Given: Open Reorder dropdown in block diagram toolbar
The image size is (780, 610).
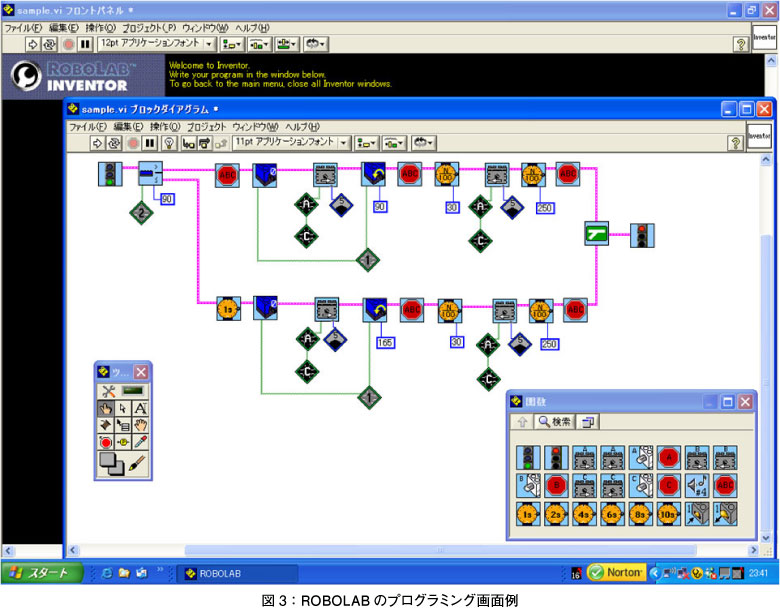Looking at the screenshot, I should [x=423, y=143].
